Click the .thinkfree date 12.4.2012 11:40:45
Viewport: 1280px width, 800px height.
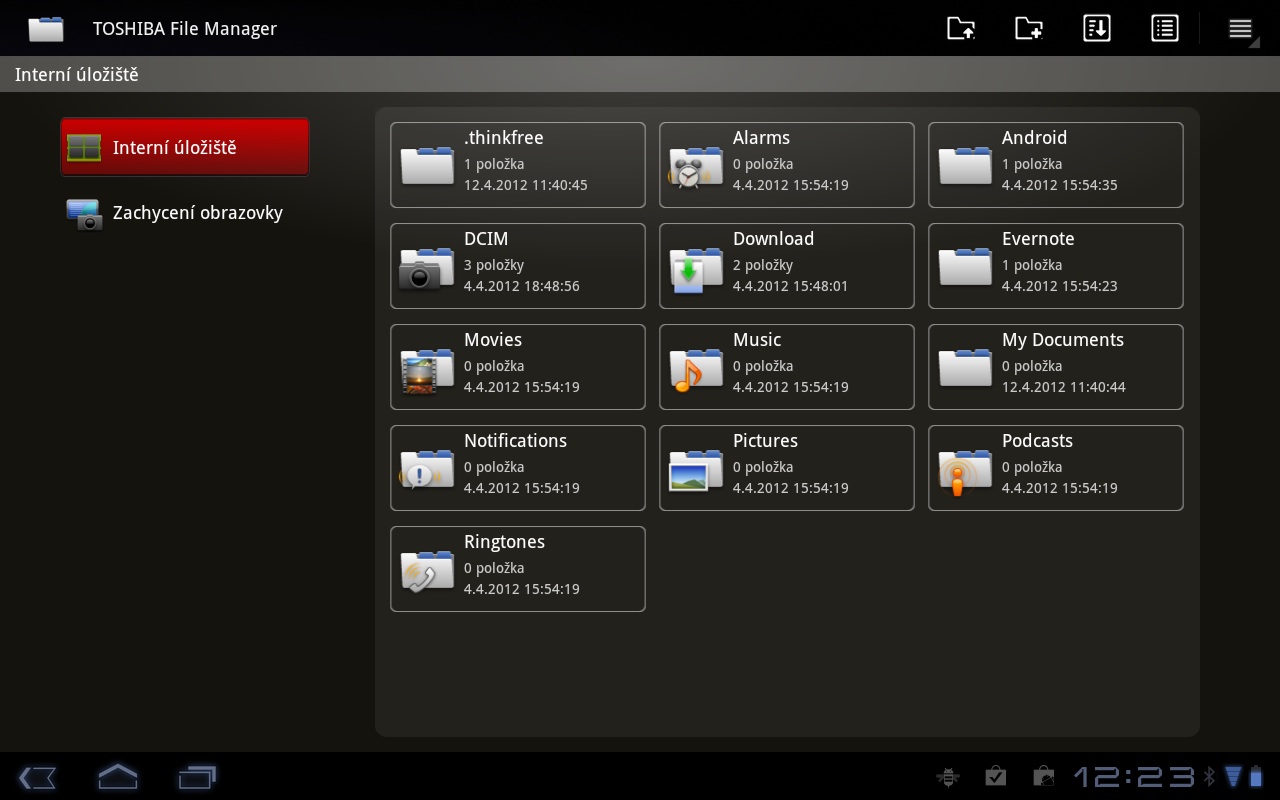(x=526, y=185)
